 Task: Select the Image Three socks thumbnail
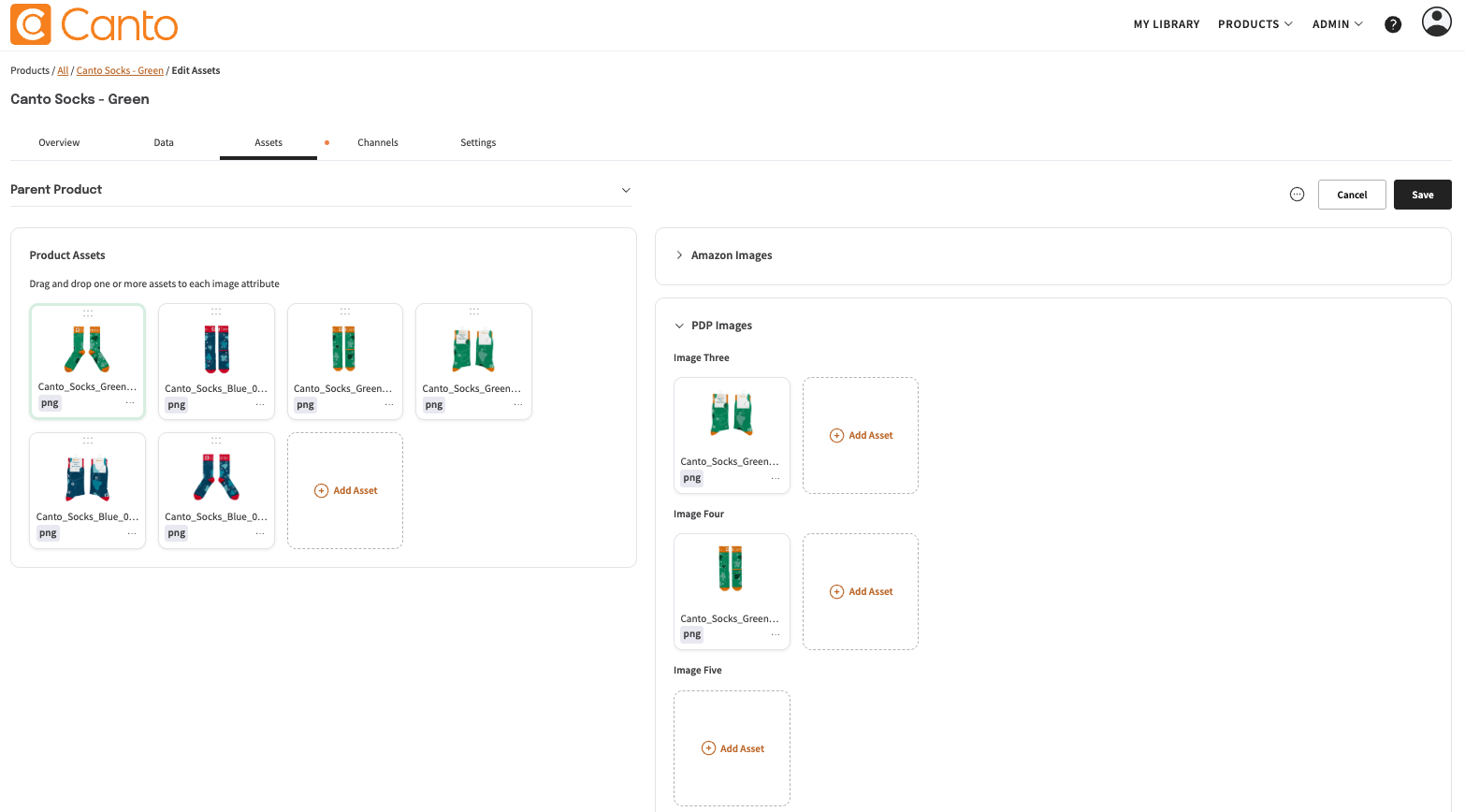[732, 414]
